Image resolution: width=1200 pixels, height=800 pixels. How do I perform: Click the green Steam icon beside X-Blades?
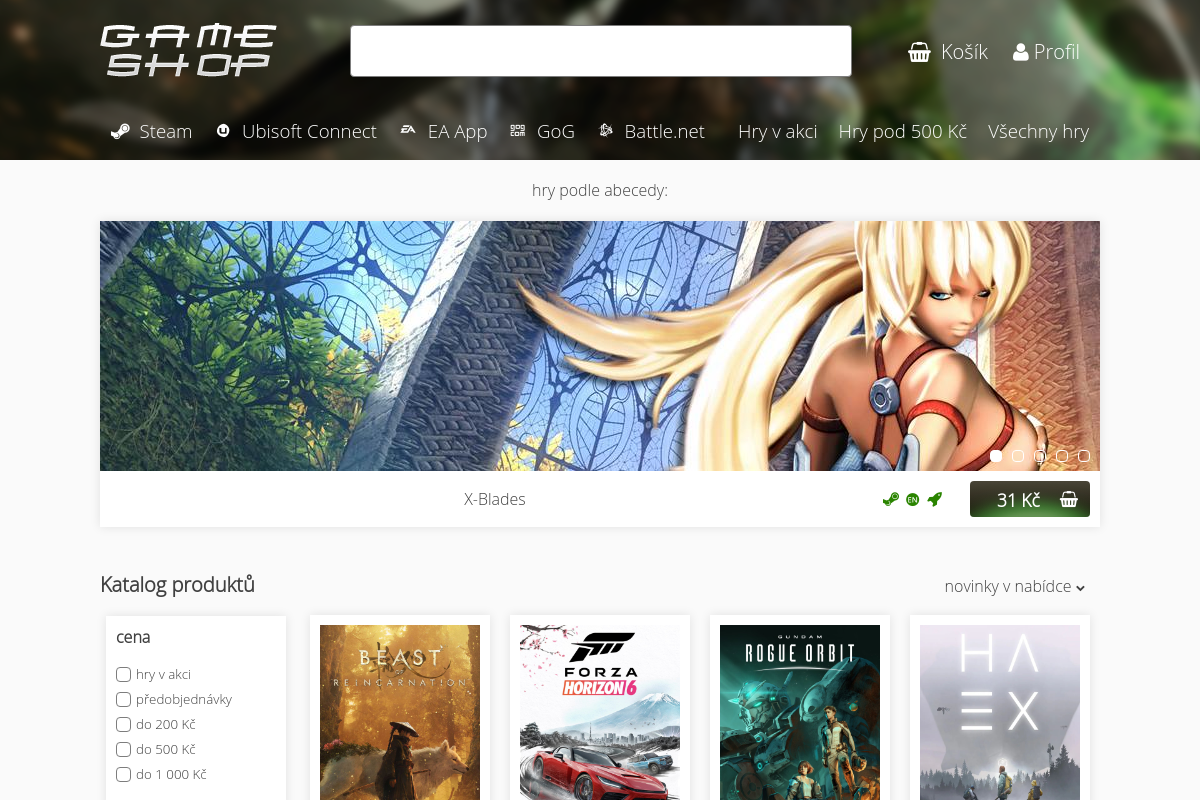click(x=891, y=499)
